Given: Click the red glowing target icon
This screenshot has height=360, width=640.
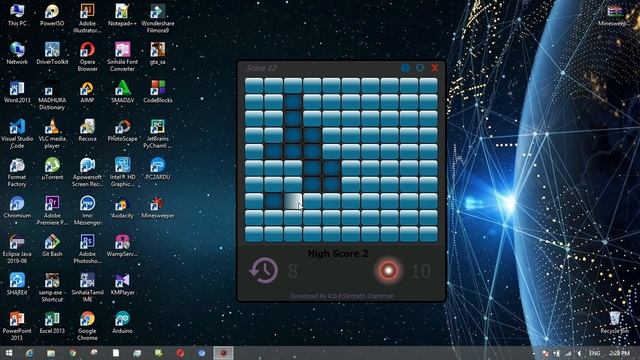Looking at the screenshot, I should 388,270.
